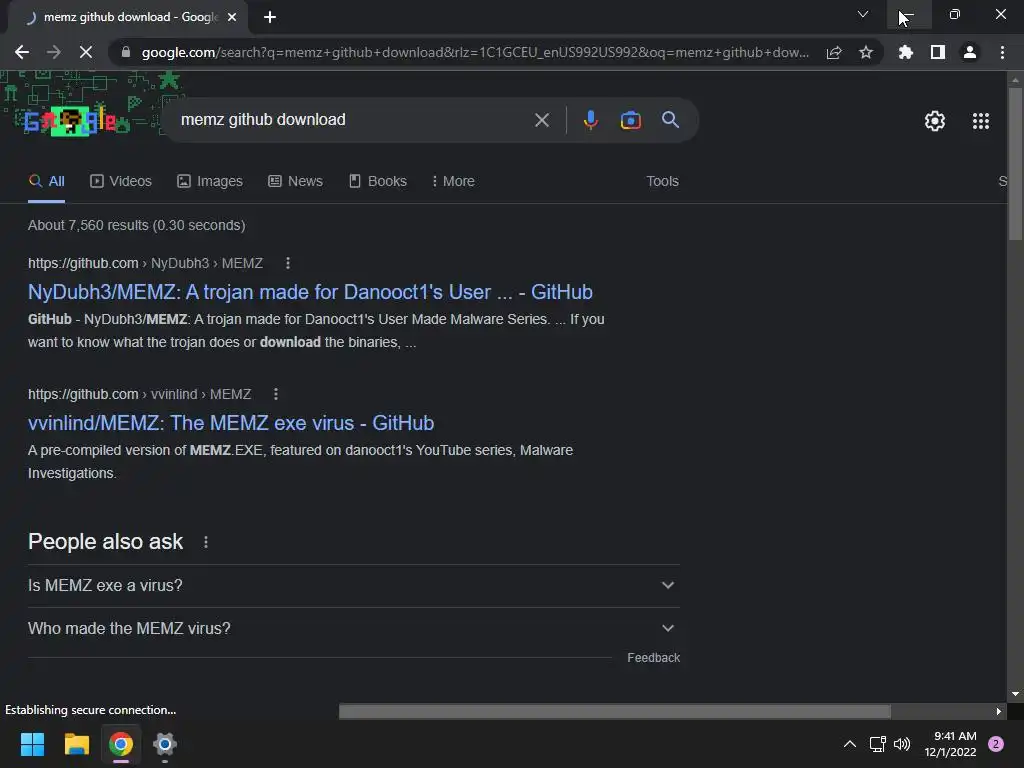
Task: Open a new browser tab
Action: (x=270, y=17)
